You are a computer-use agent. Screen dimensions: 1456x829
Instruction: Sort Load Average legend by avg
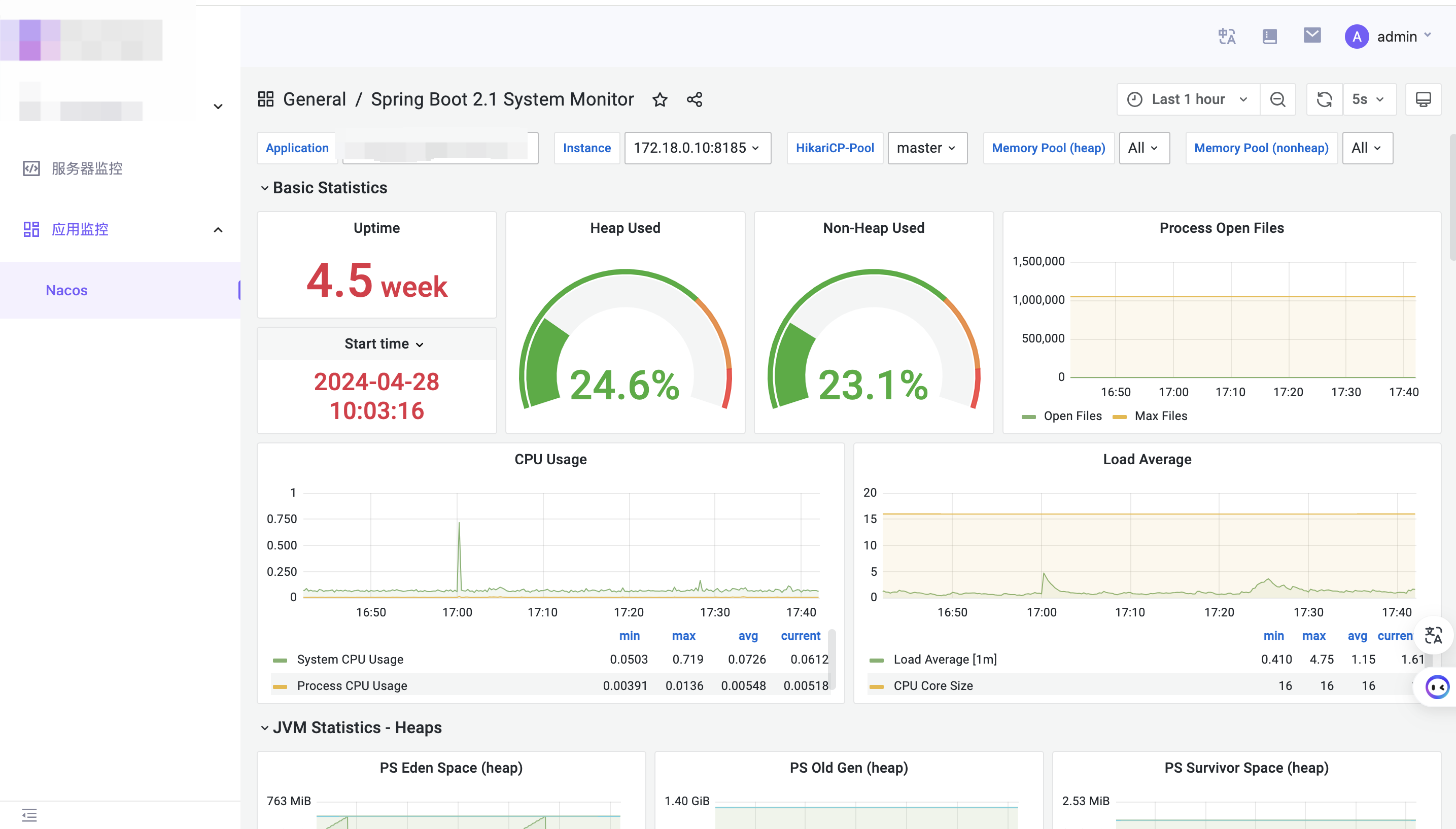1357,636
